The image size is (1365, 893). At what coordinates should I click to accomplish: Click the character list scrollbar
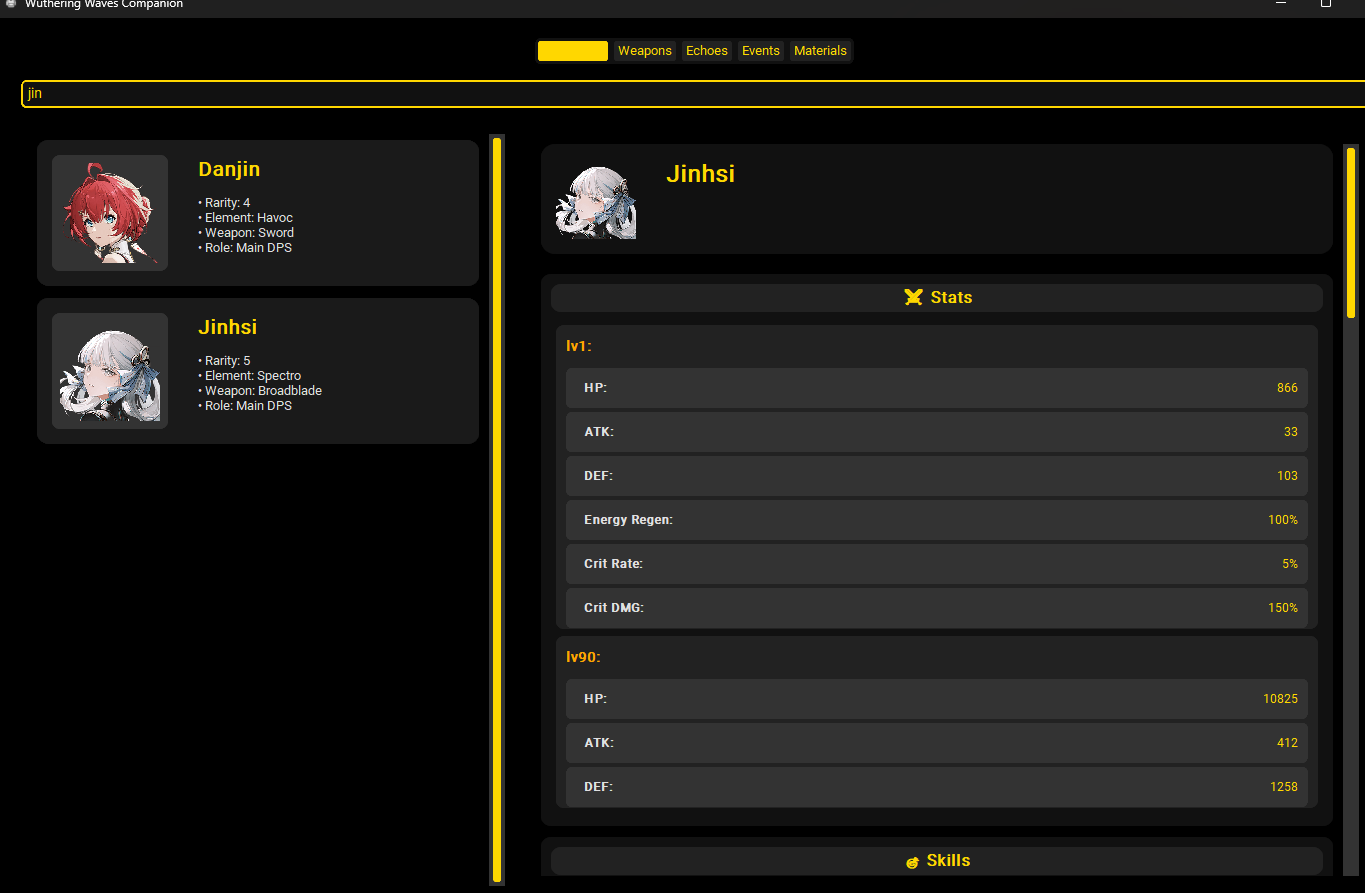click(497, 509)
